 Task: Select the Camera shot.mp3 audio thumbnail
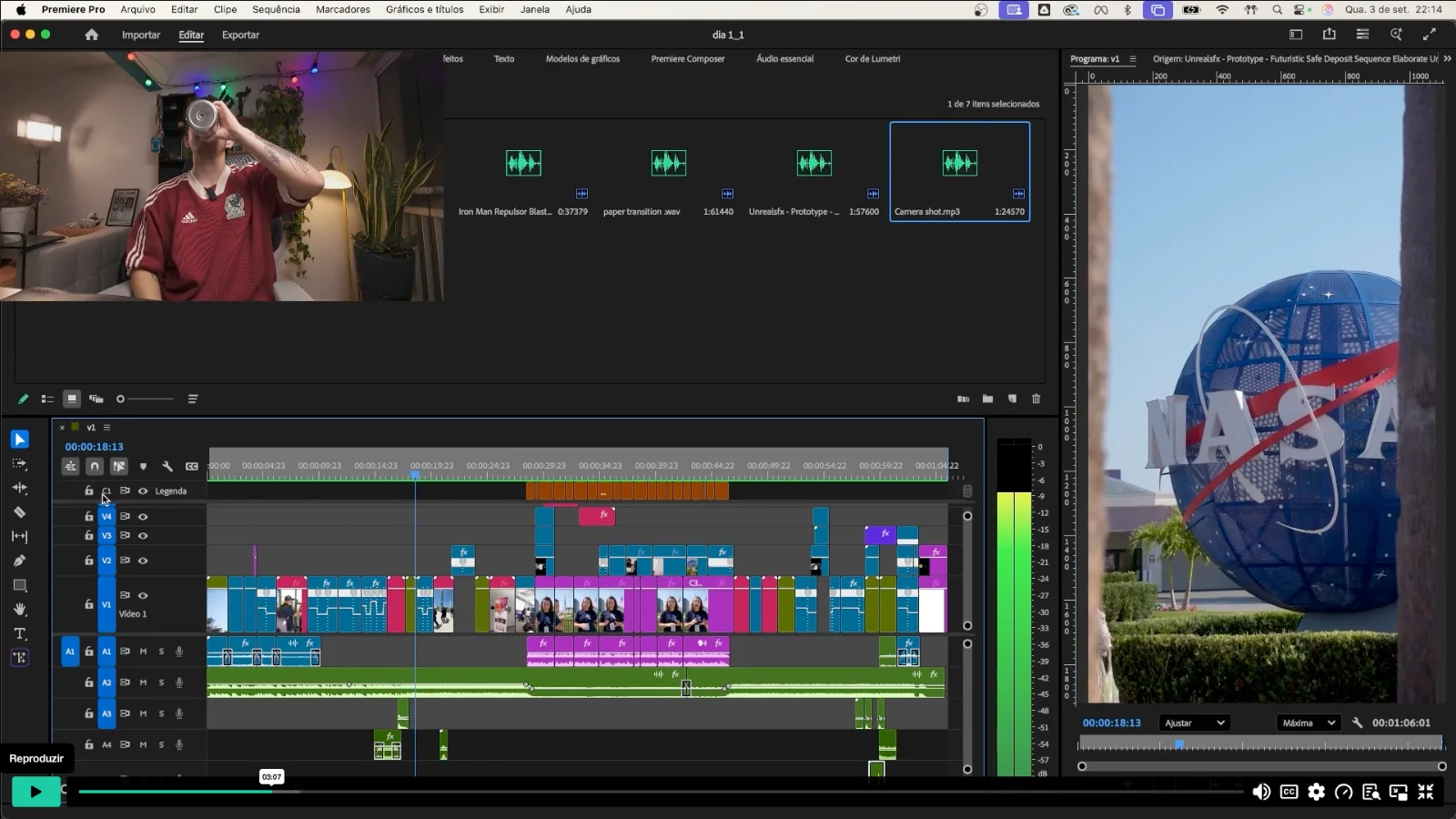pos(960,163)
